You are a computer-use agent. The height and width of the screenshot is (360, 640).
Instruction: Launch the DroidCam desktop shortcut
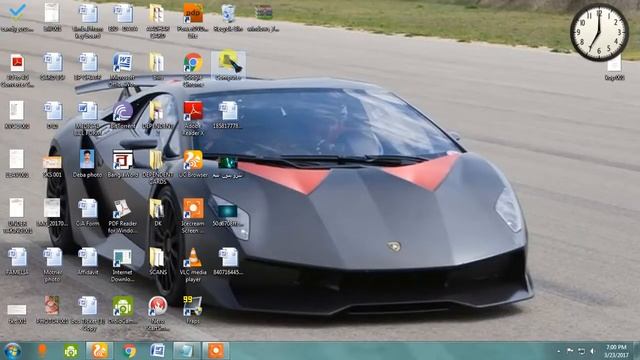tap(122, 310)
